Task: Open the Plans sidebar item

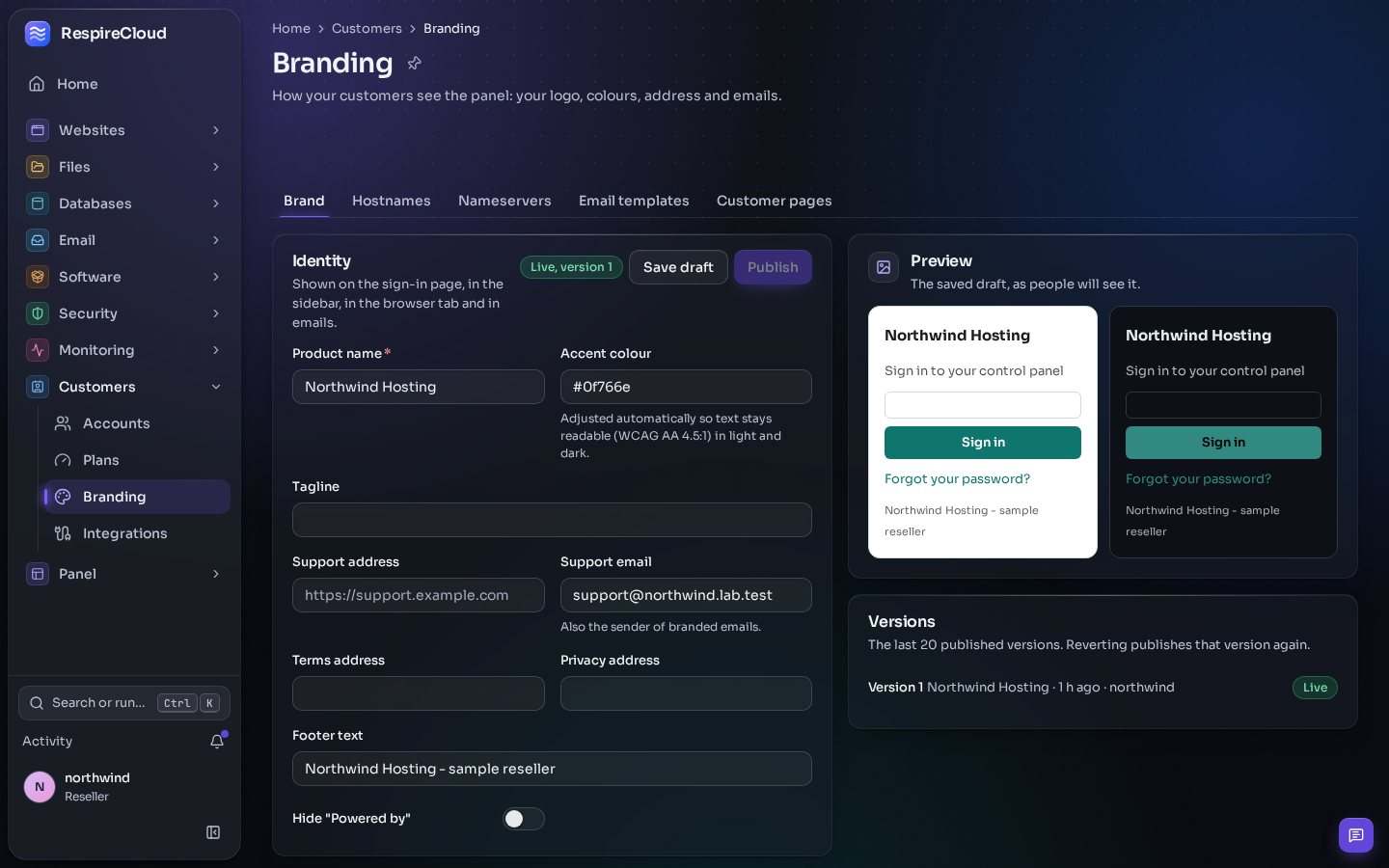Action: tap(136, 460)
